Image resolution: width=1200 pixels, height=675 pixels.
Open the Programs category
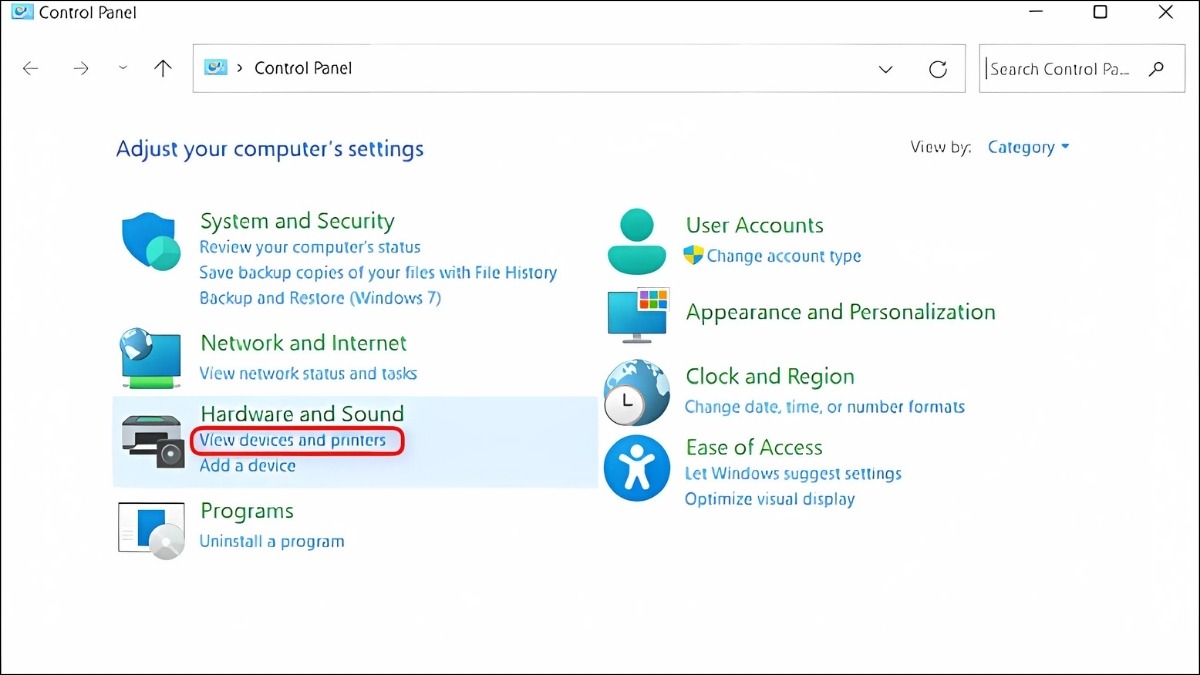pyautogui.click(x=247, y=511)
